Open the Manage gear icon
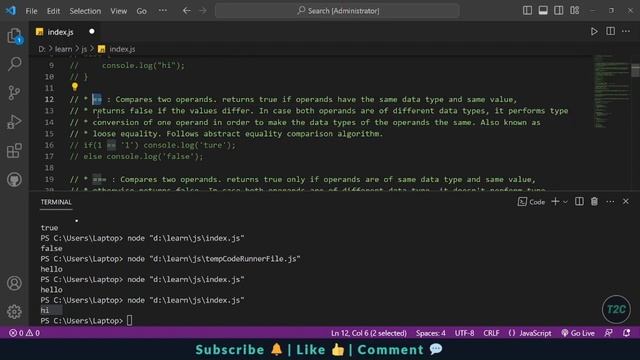Image resolution: width=640 pixels, height=360 pixels. 14,312
